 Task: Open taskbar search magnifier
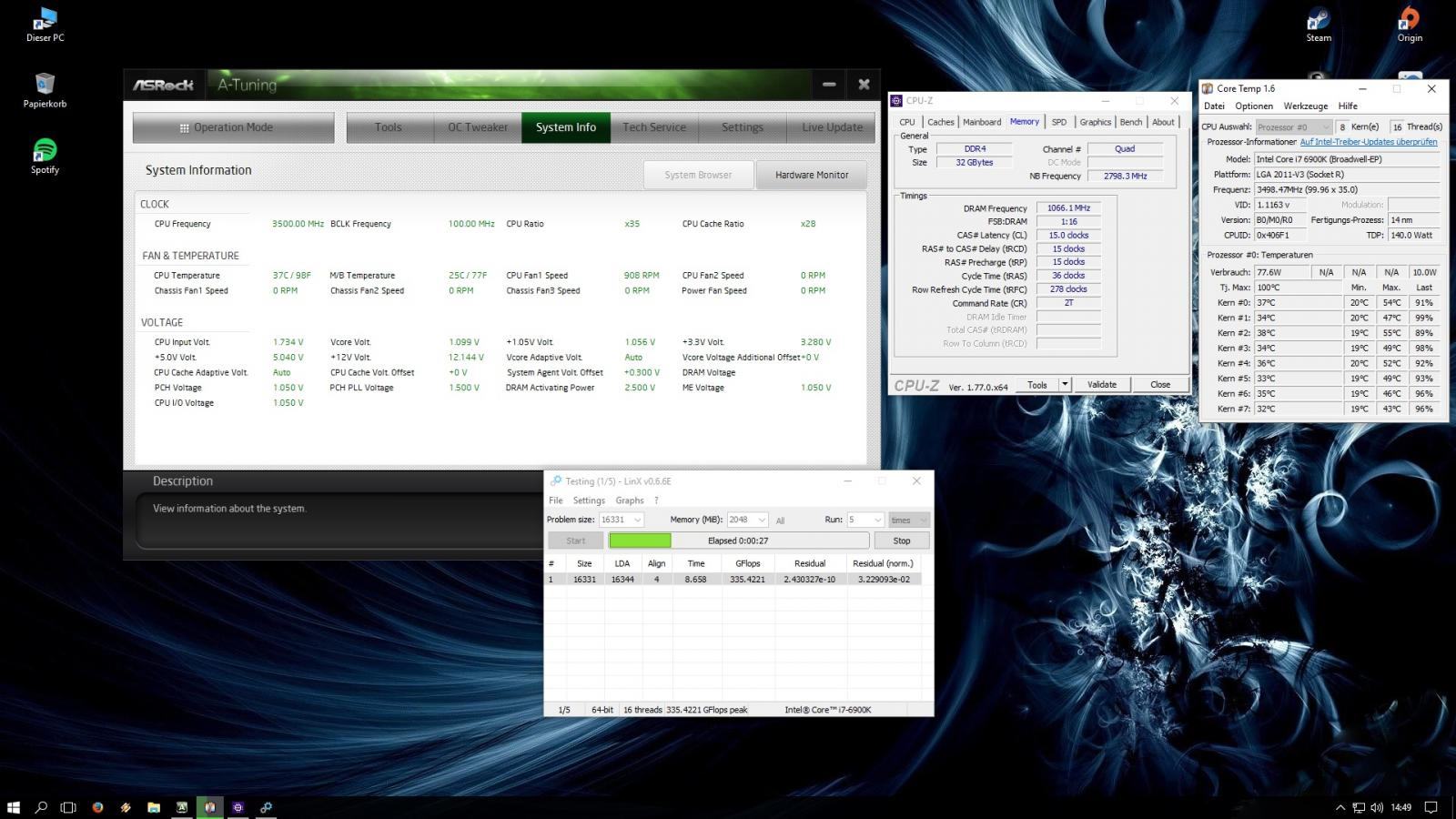pyautogui.click(x=41, y=806)
